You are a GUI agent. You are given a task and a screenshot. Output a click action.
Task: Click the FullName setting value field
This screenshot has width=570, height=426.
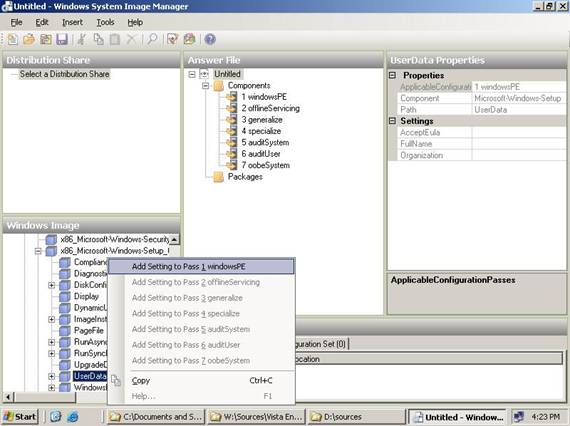pyautogui.click(x=519, y=144)
